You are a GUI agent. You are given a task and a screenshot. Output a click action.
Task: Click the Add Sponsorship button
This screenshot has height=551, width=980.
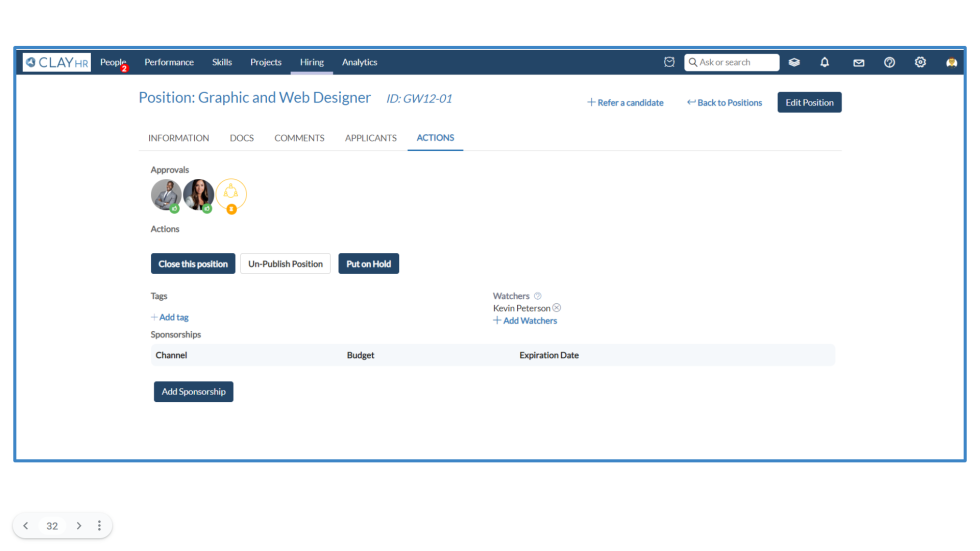click(x=193, y=392)
